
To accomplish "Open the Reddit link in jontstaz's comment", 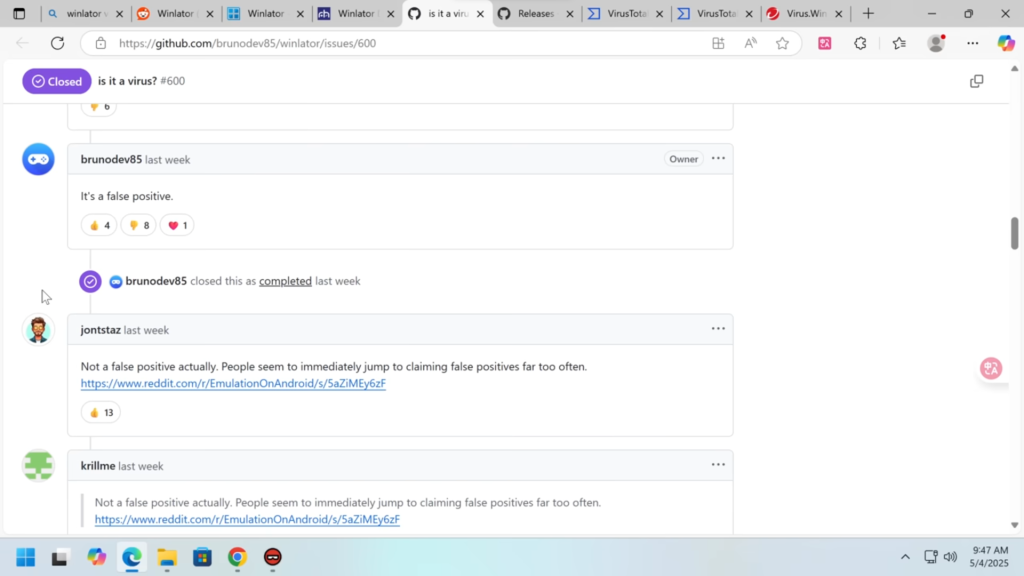I will [233, 383].
